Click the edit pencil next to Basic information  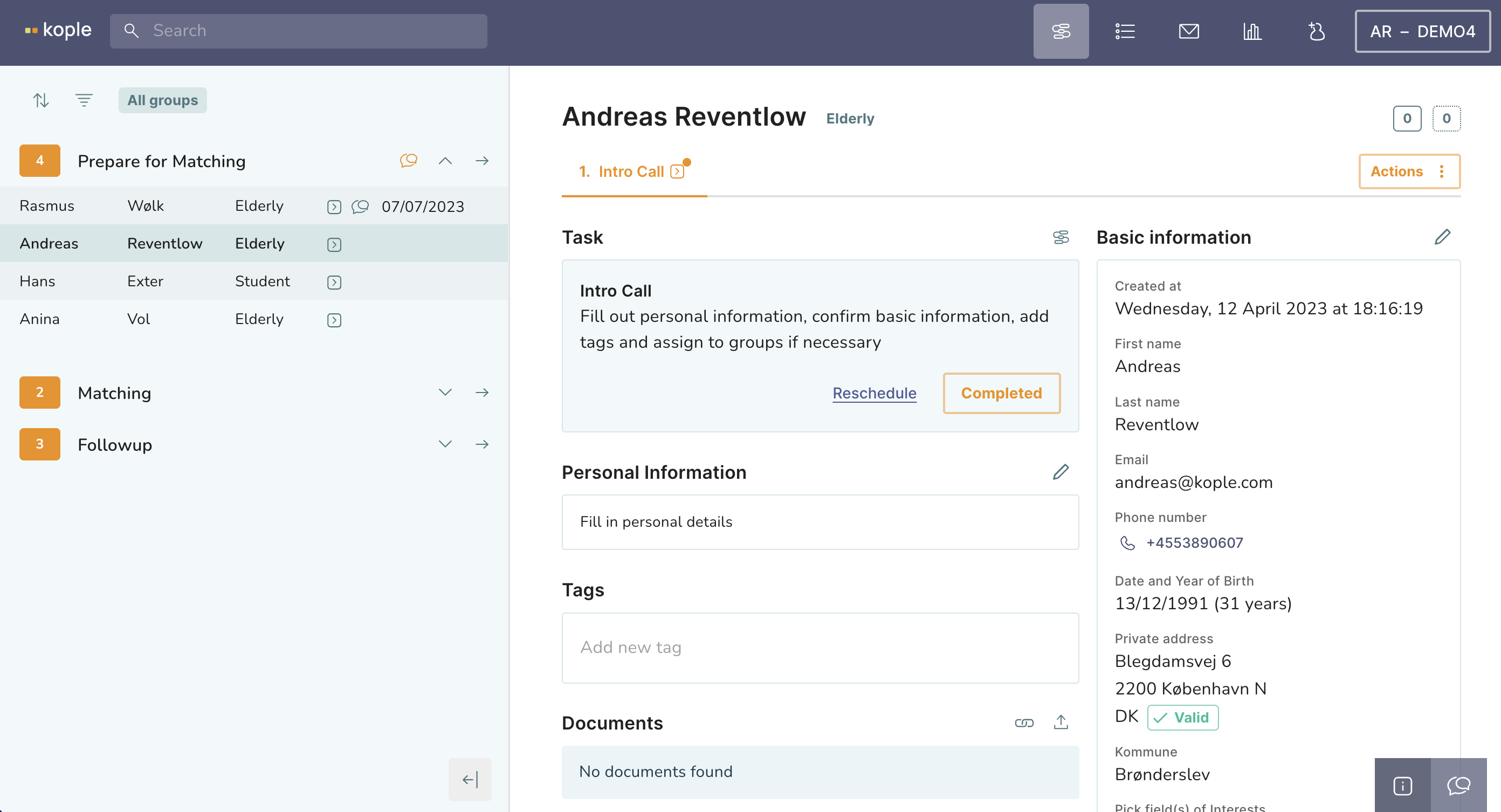(x=1443, y=237)
